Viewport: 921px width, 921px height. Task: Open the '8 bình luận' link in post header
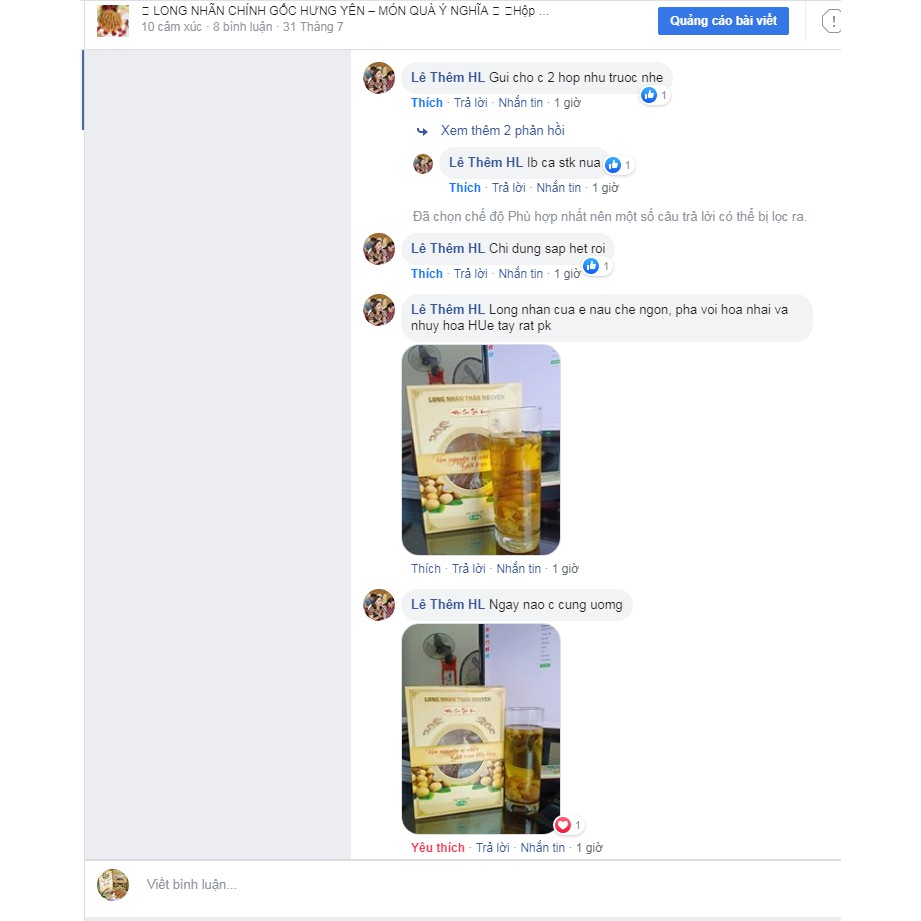pyautogui.click(x=243, y=27)
